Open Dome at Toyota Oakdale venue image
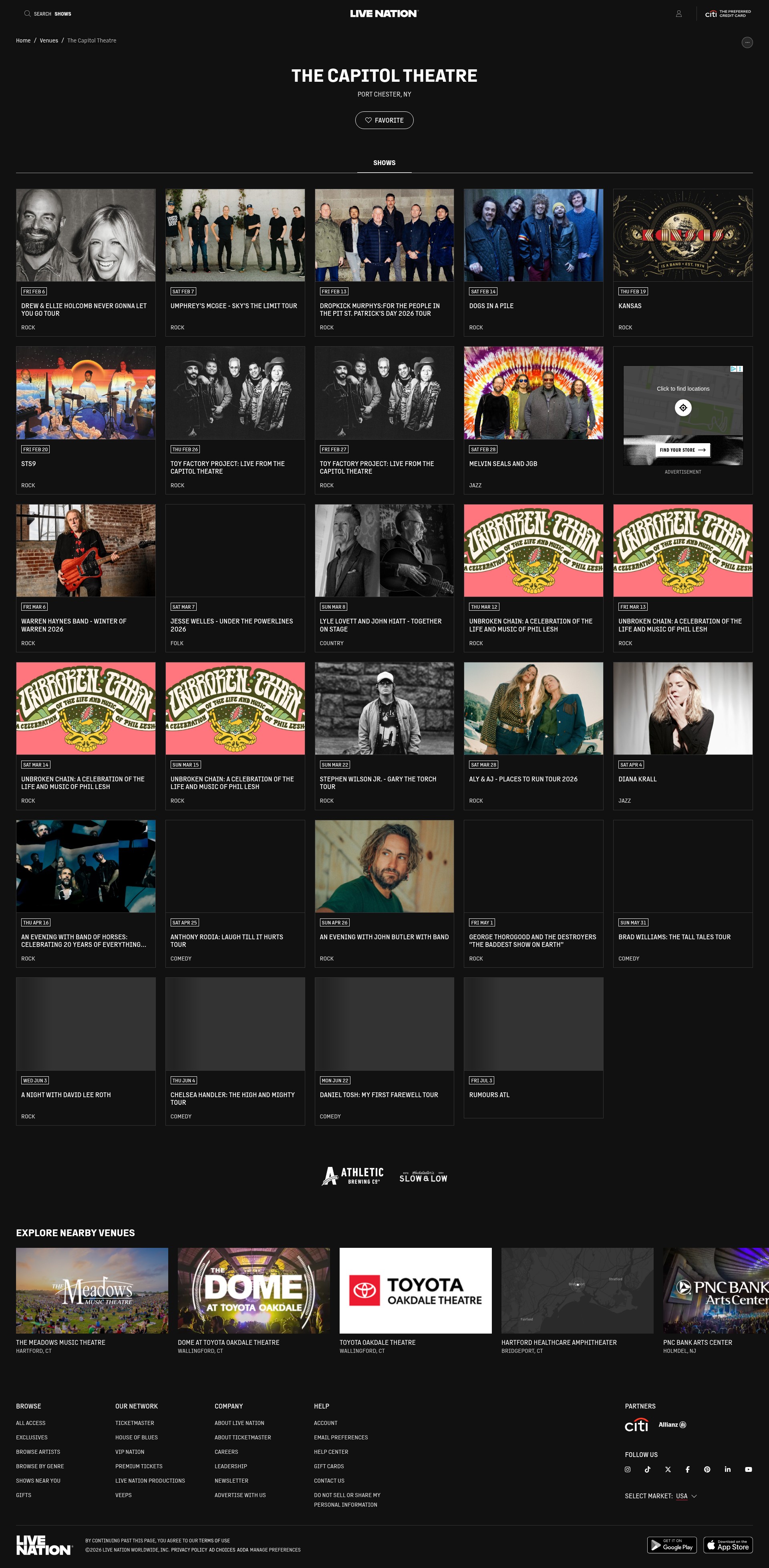 point(254,1290)
